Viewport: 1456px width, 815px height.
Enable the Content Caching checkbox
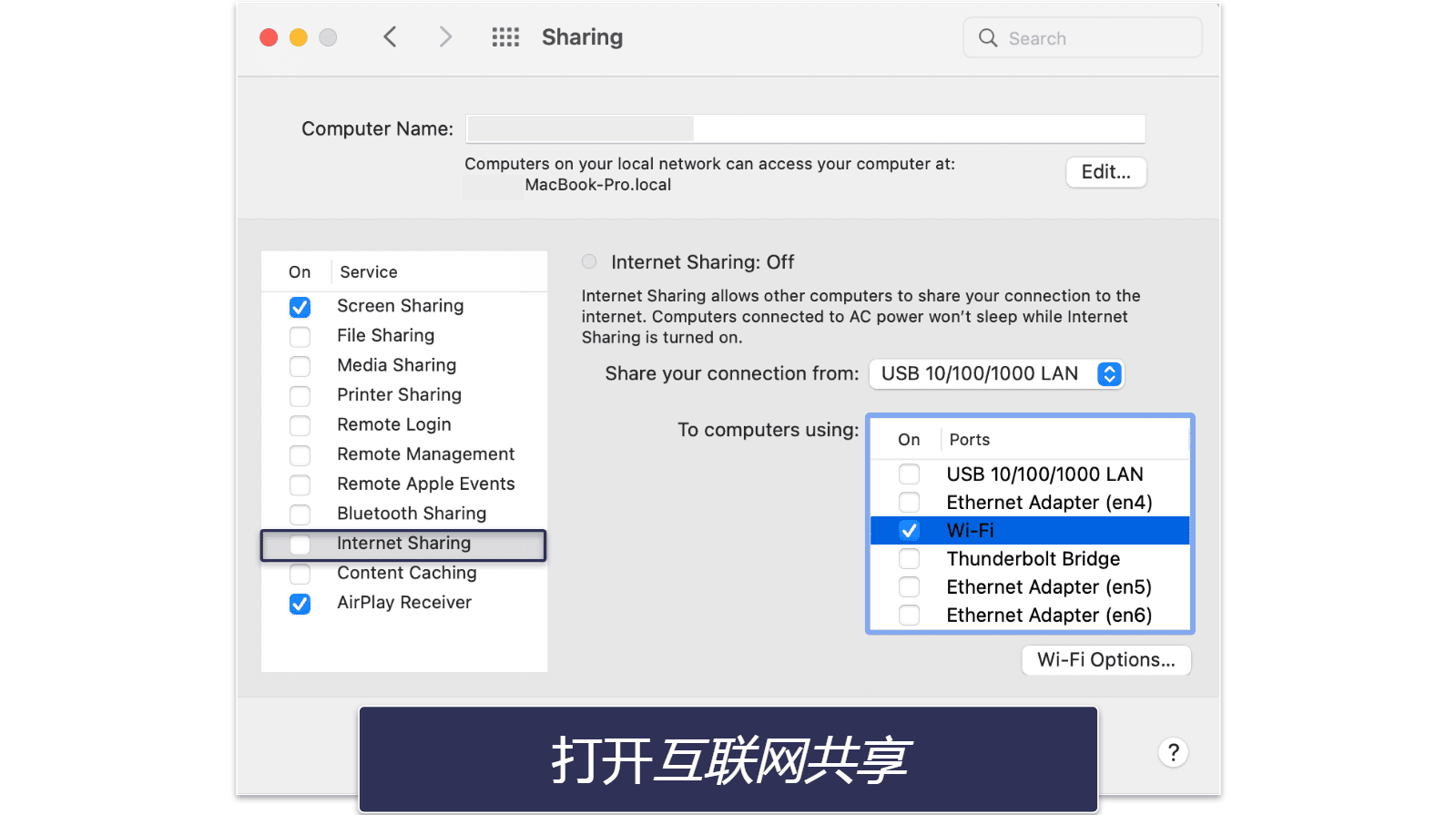coord(300,574)
